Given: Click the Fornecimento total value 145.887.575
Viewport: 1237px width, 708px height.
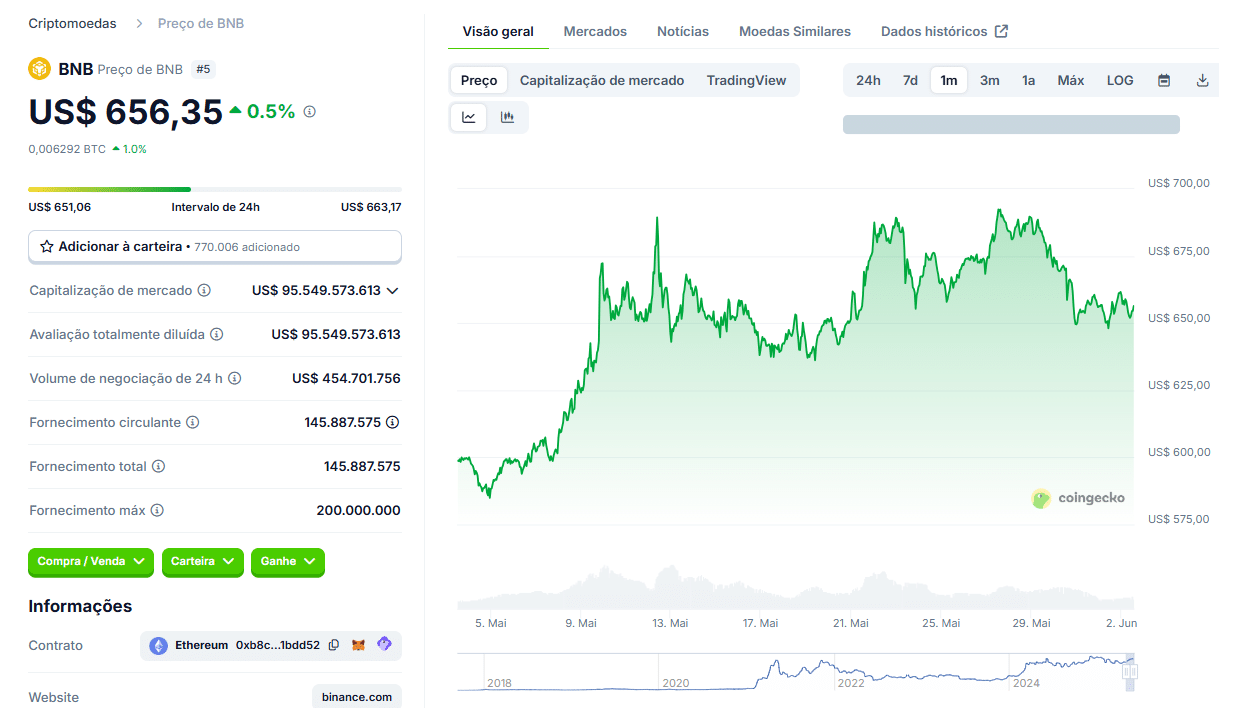Looking at the screenshot, I should (362, 466).
